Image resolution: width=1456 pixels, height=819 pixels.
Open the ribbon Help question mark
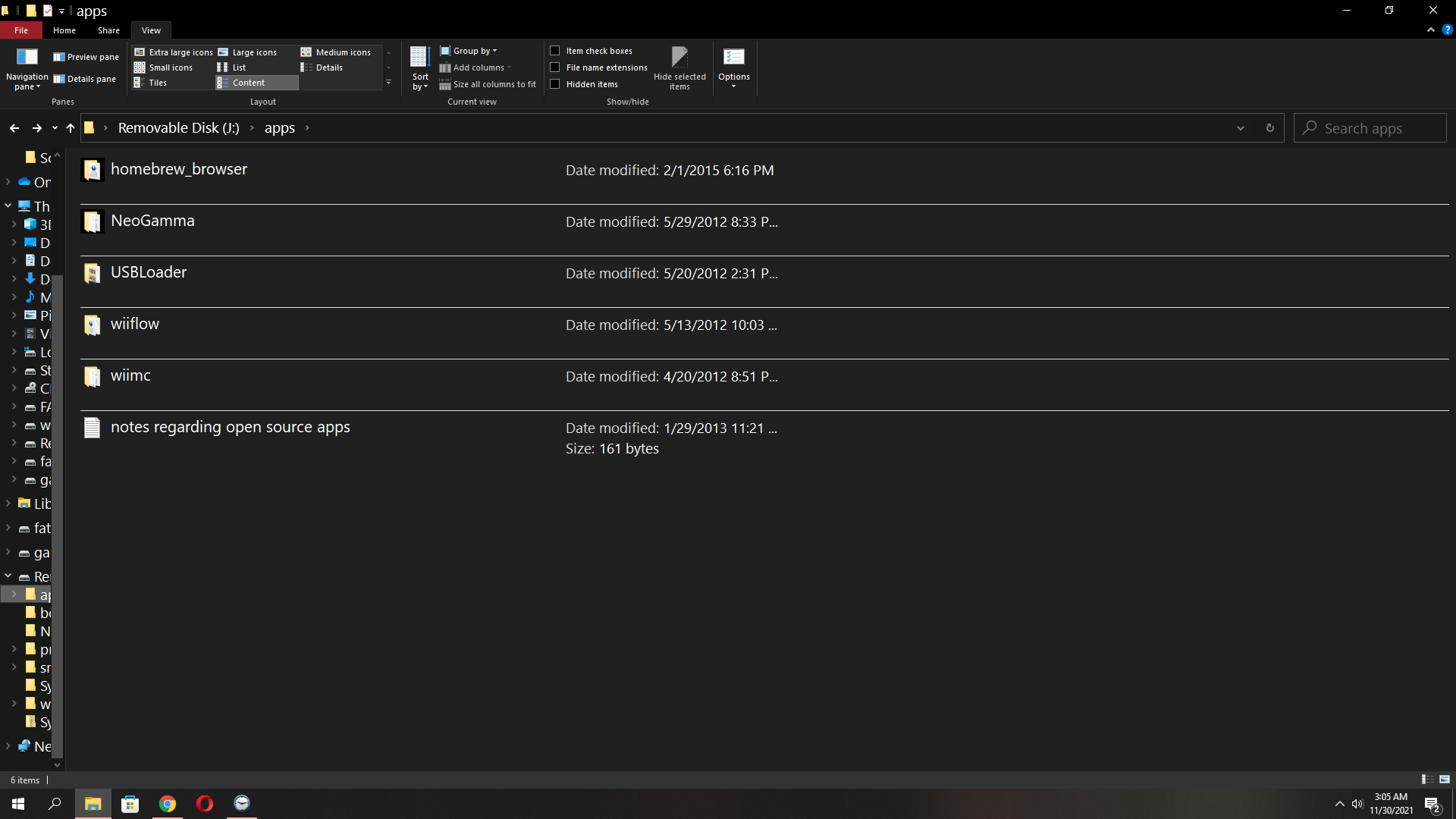point(1448,30)
